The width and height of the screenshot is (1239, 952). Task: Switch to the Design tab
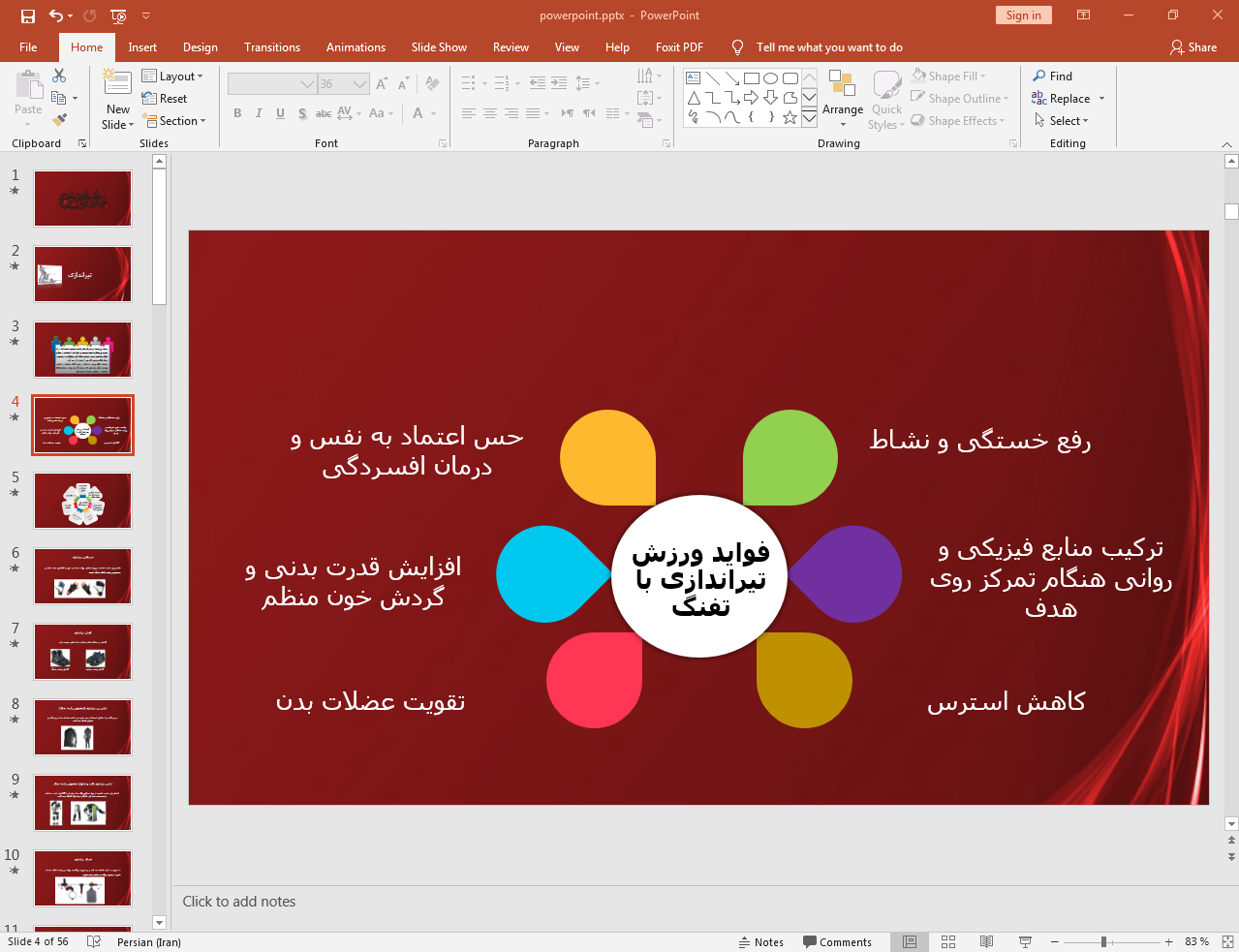[x=200, y=47]
